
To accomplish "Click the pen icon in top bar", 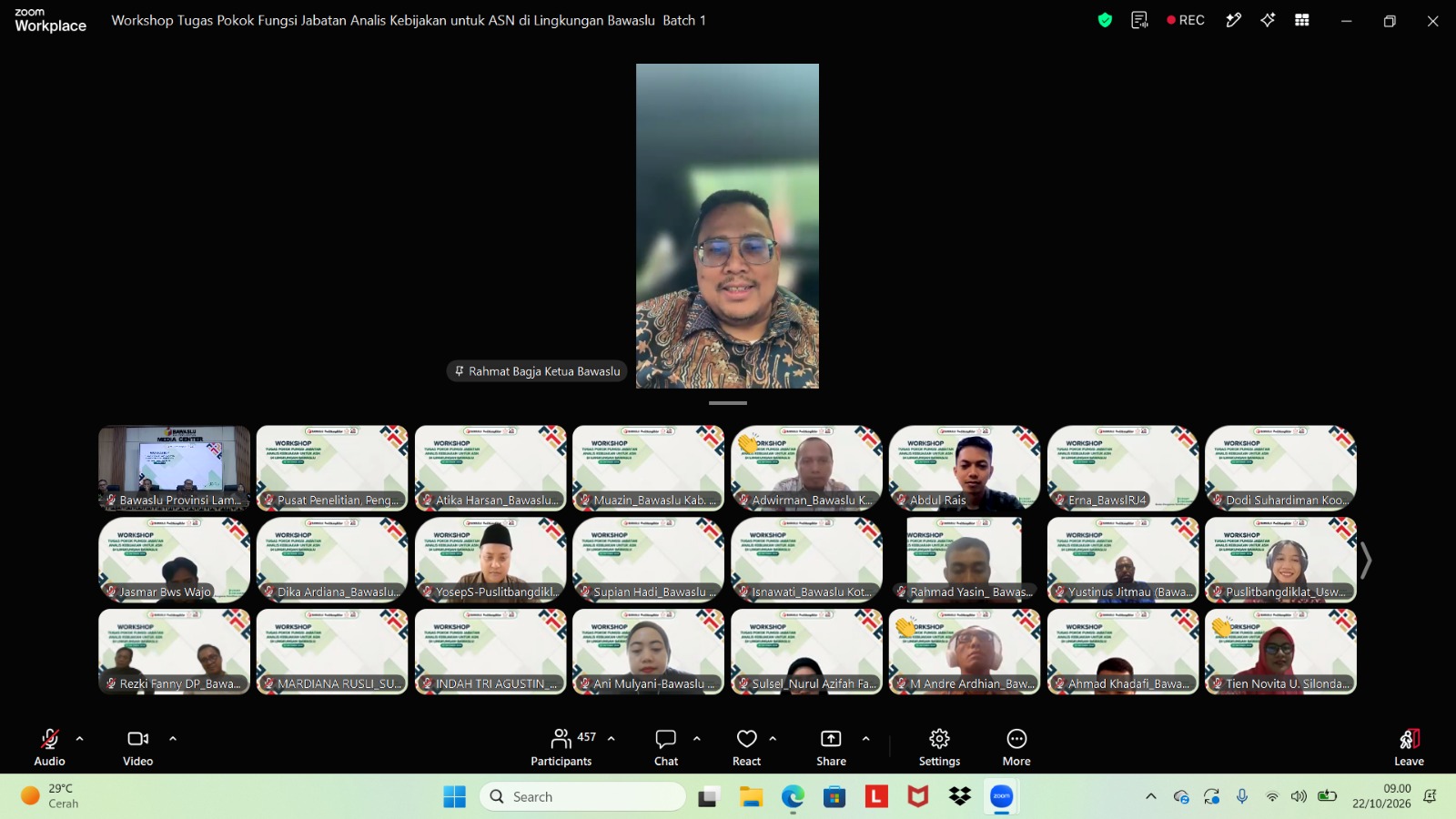I will [1234, 20].
